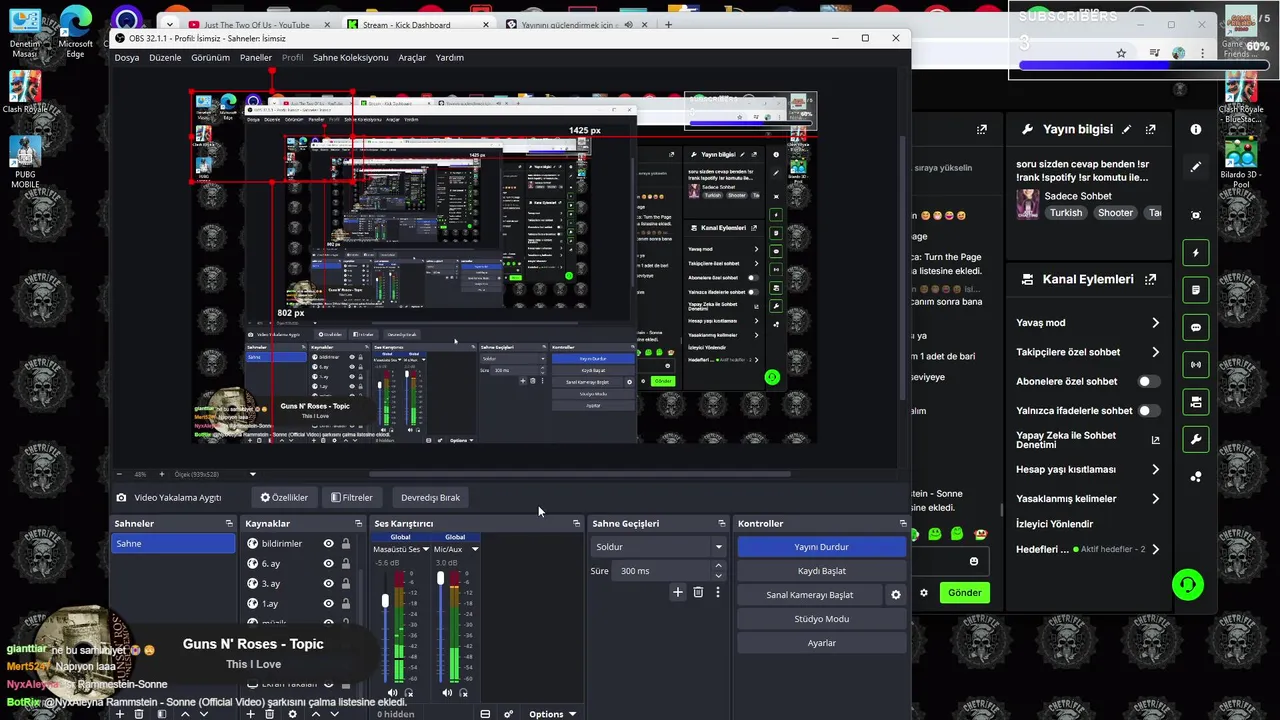This screenshot has height=720, width=1280.
Task: Open Filtreler for selected source
Action: 352,497
